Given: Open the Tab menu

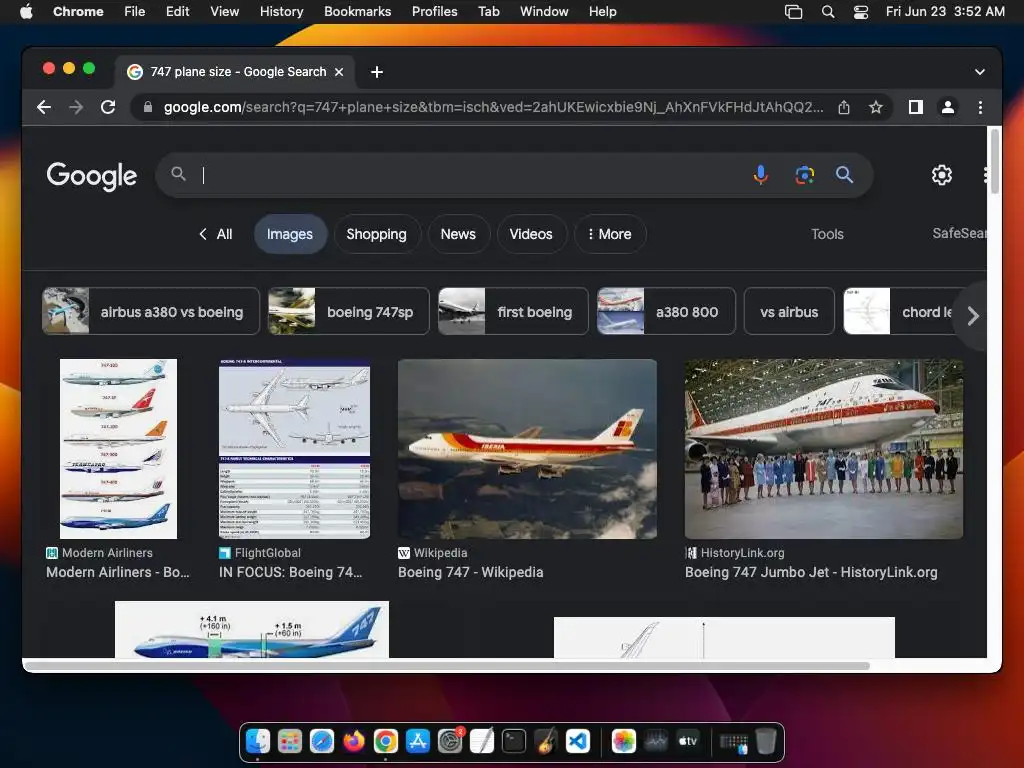Looking at the screenshot, I should [x=488, y=11].
